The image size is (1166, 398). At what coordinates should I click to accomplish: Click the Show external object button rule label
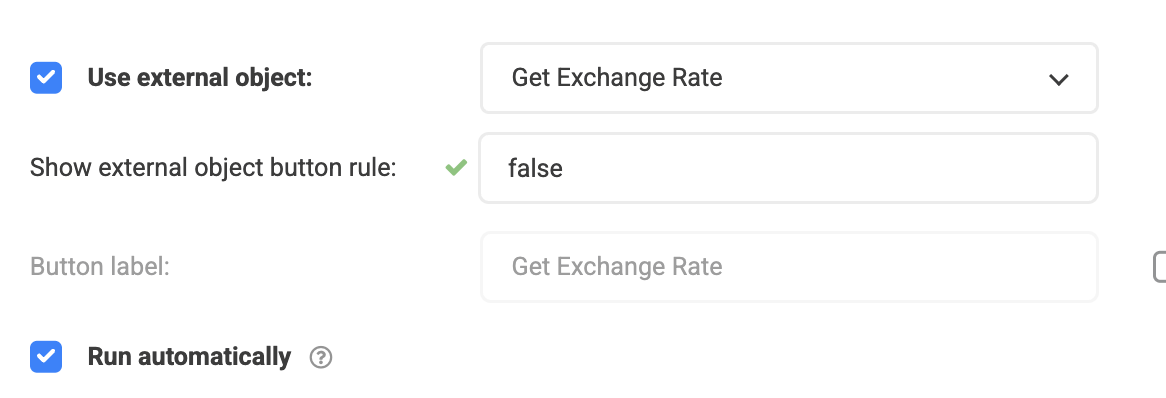(x=213, y=168)
